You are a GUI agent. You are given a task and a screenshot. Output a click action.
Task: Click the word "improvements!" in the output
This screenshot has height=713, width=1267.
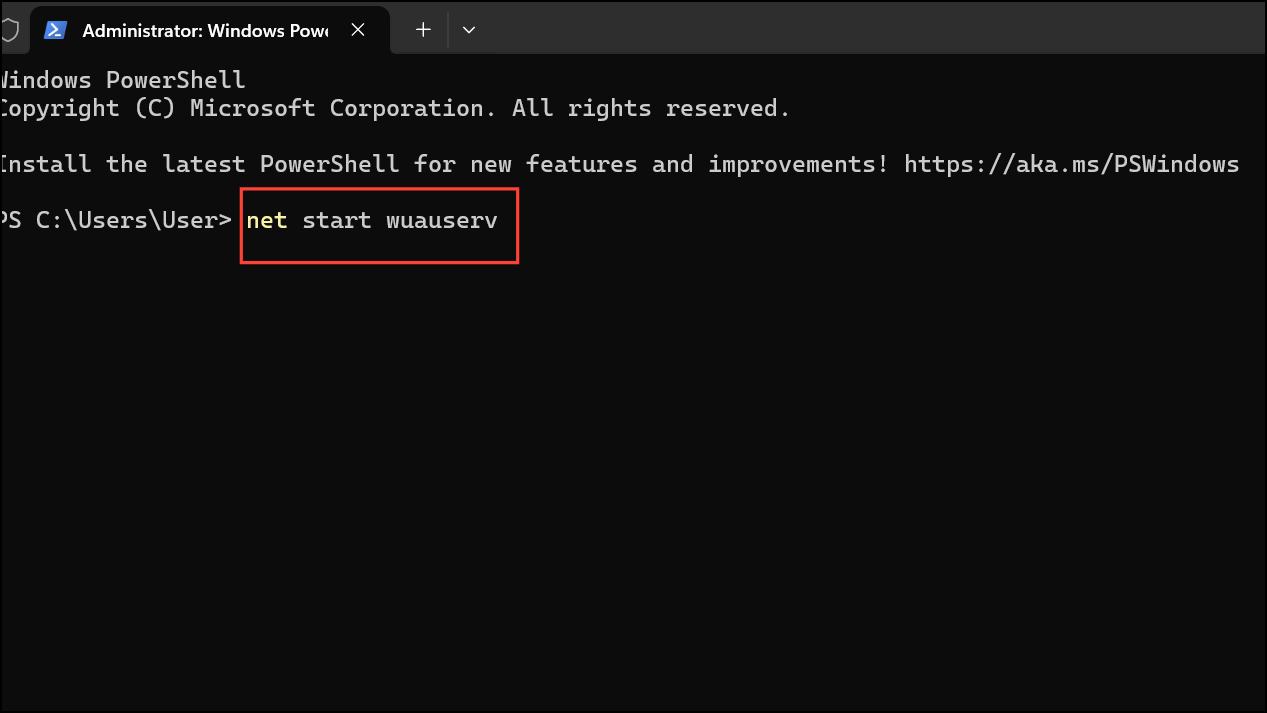pos(798,164)
